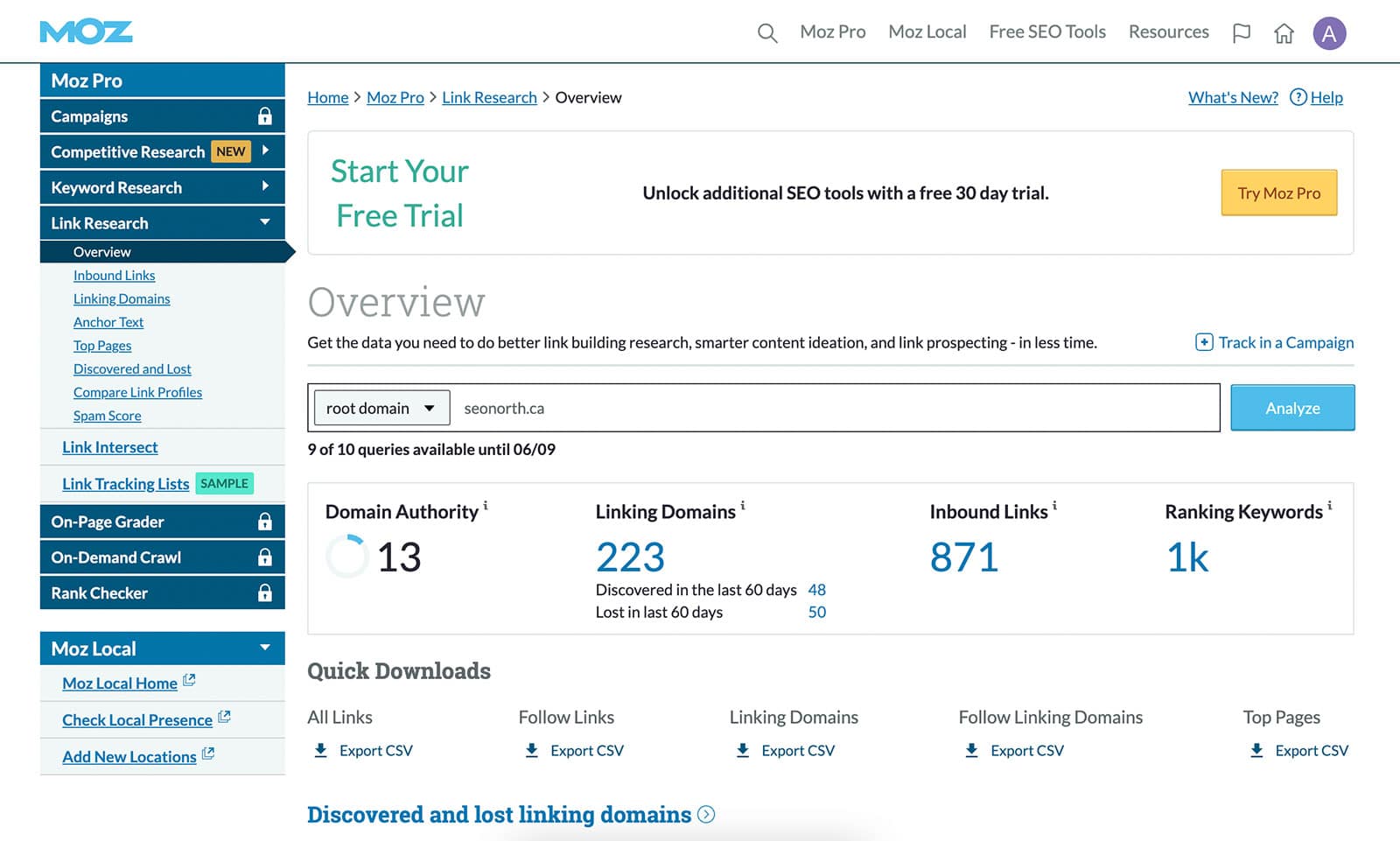Click 50 lost domains count
This screenshot has height=841, width=1400.
click(x=817, y=613)
